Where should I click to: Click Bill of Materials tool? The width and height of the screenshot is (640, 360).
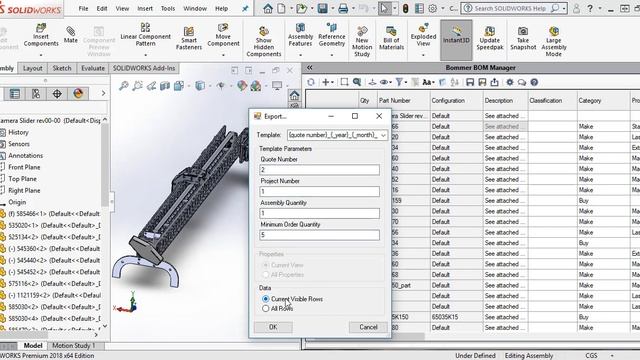click(x=391, y=38)
